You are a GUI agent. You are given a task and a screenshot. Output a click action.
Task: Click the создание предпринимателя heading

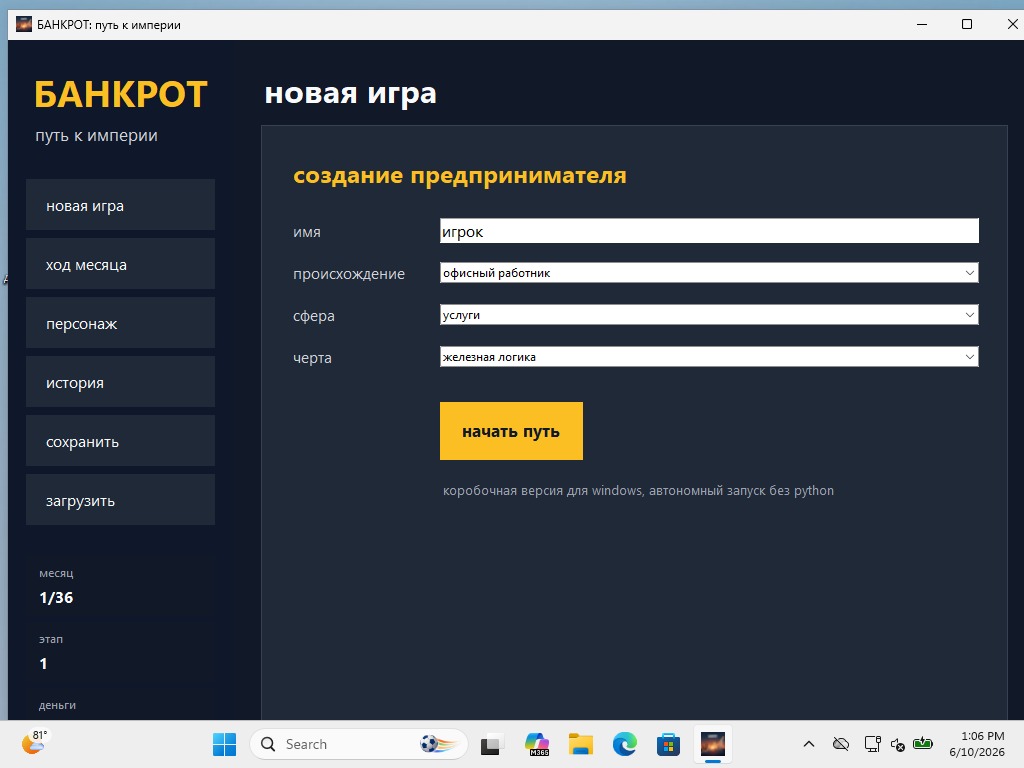coord(460,175)
